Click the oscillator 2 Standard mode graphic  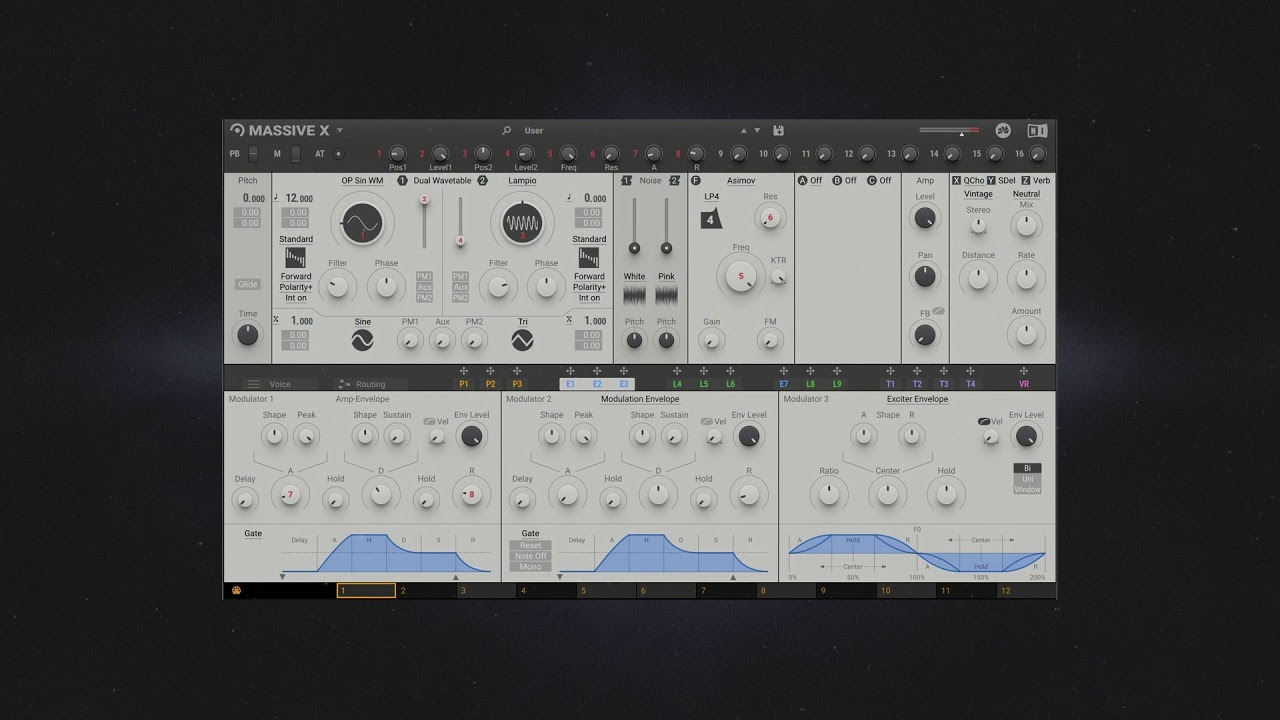589,258
